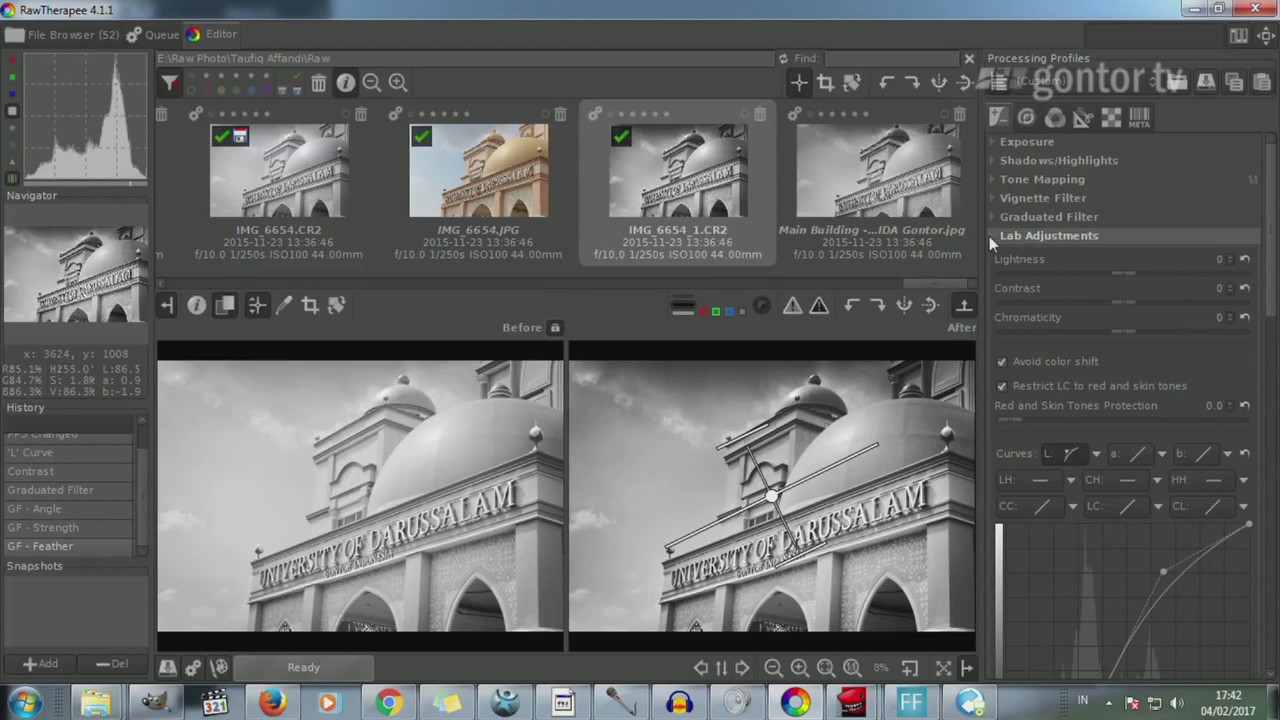The height and width of the screenshot is (720, 1280).
Task: Switch to the Transform tab icon
Action: coord(1082,118)
